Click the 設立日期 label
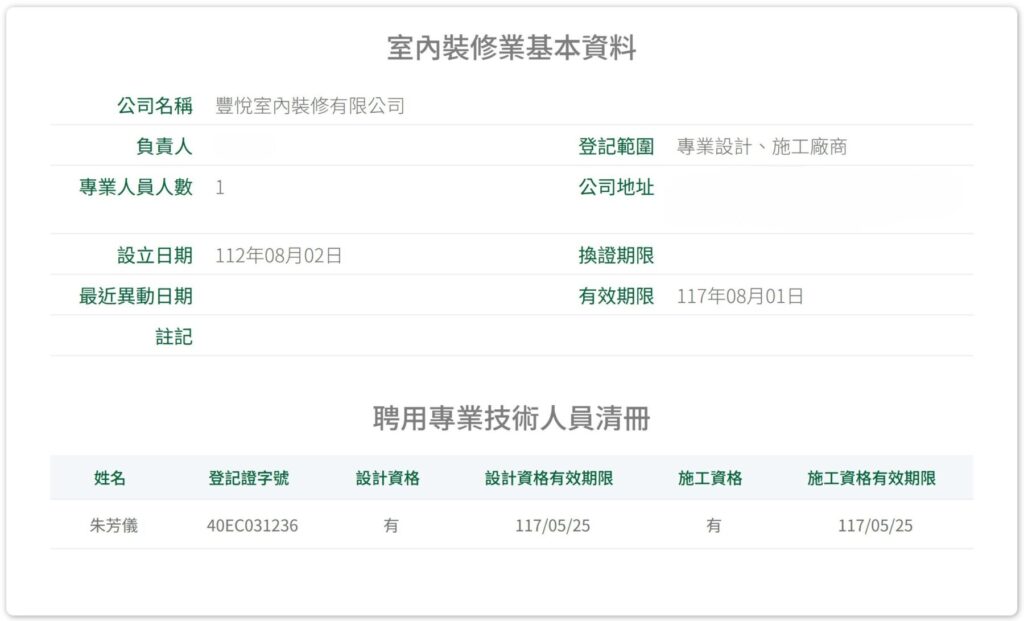1024x621 pixels. point(155,255)
